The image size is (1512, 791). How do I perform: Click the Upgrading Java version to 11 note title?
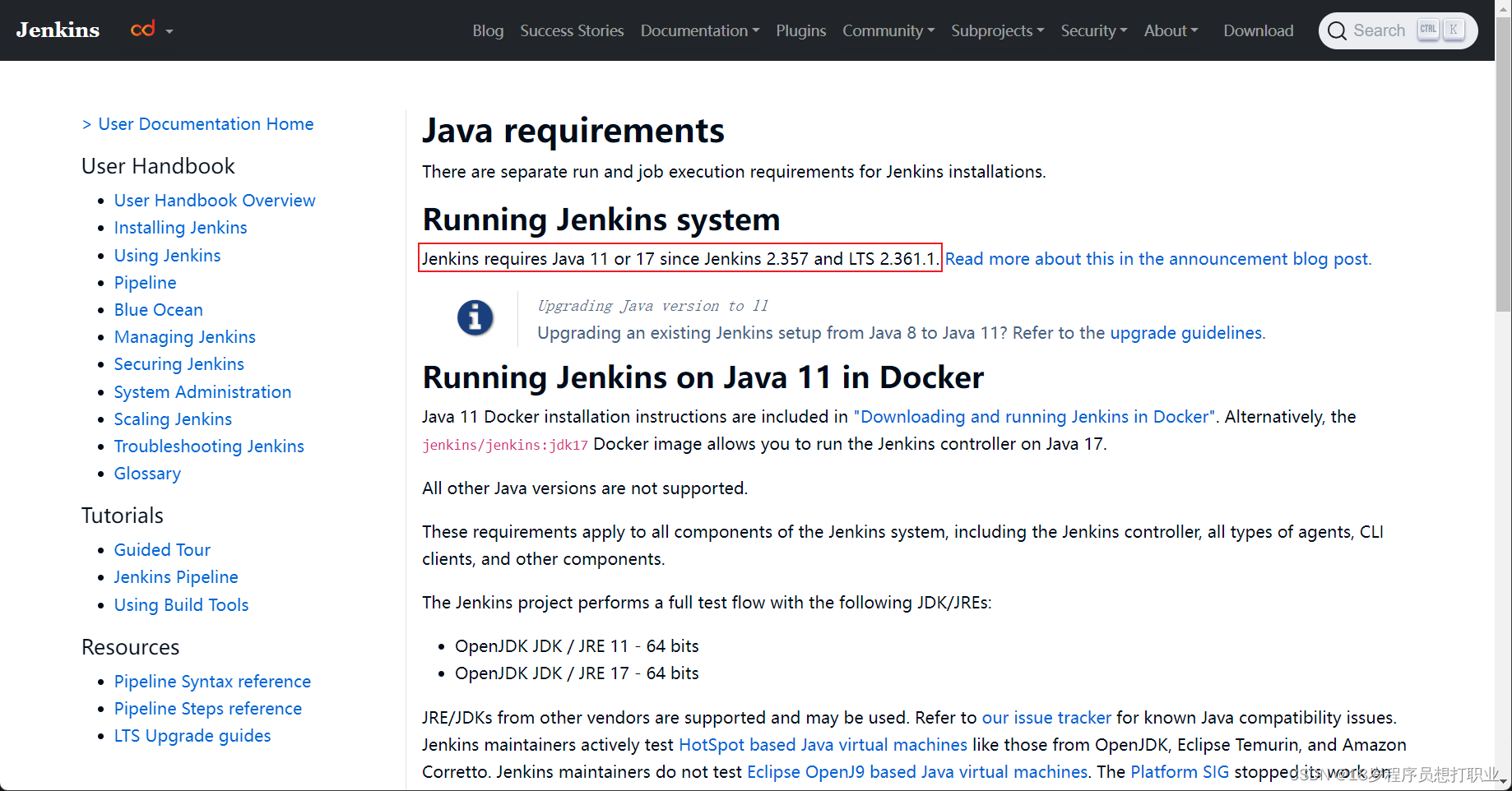tap(653, 306)
